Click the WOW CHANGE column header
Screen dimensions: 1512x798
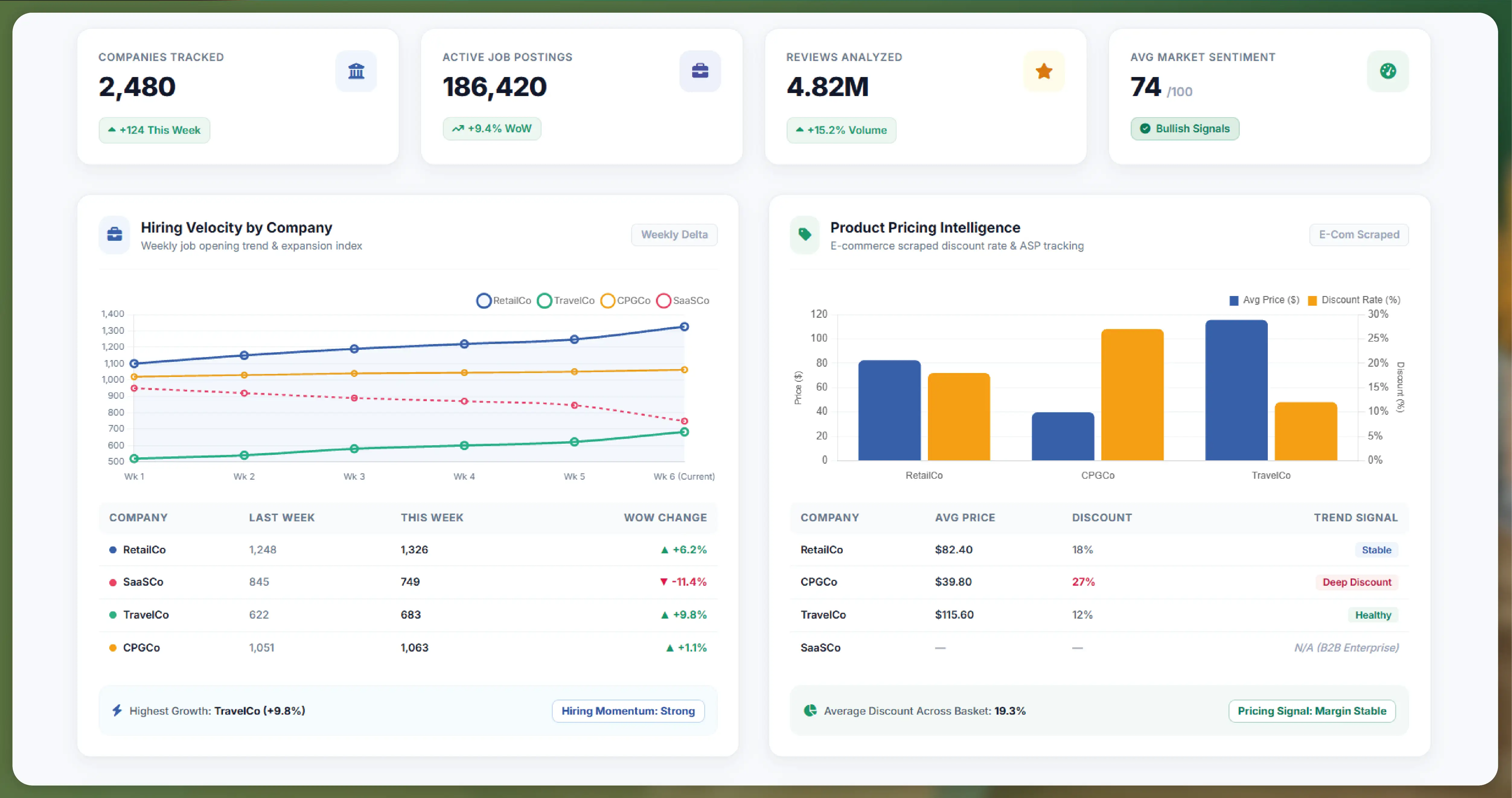[665, 517]
